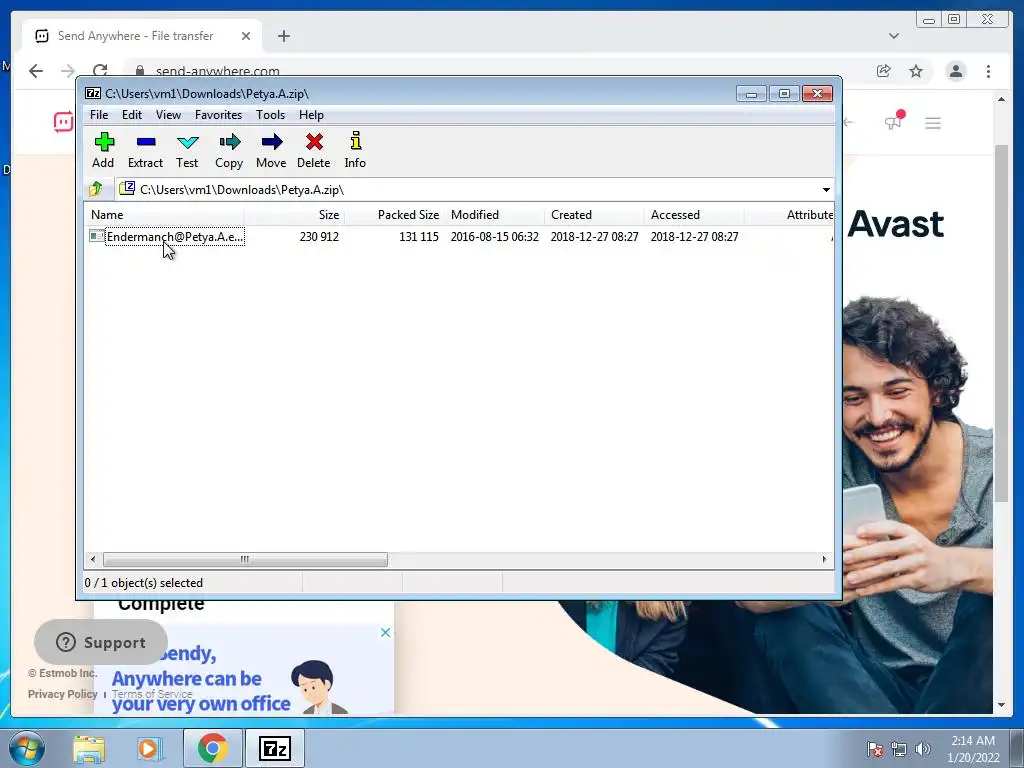
Task: Open the Send Anywhere notifications icon
Action: click(894, 121)
